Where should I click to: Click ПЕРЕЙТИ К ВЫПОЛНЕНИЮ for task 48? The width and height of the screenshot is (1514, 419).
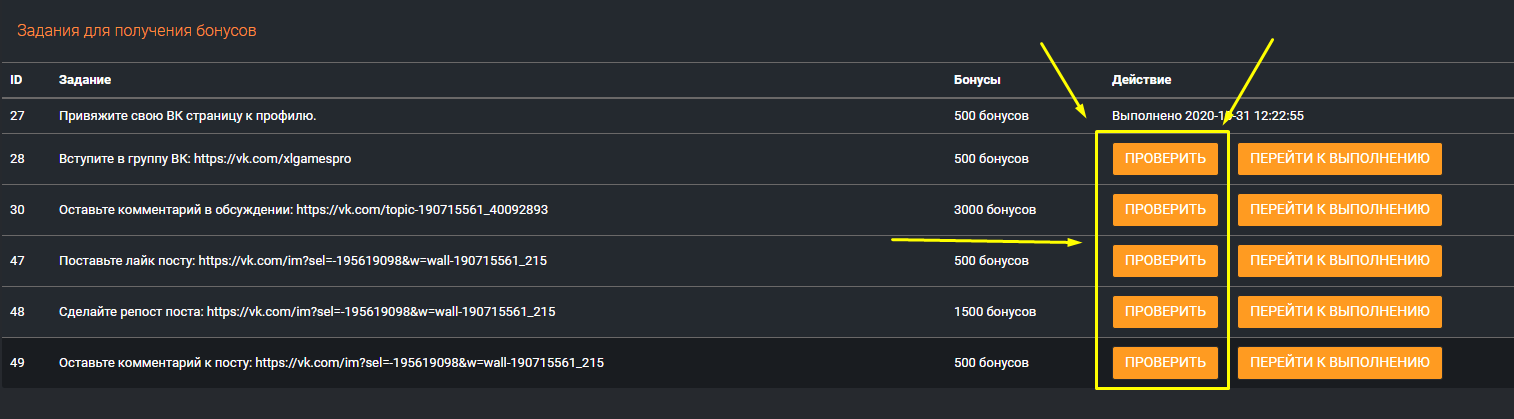1339,312
